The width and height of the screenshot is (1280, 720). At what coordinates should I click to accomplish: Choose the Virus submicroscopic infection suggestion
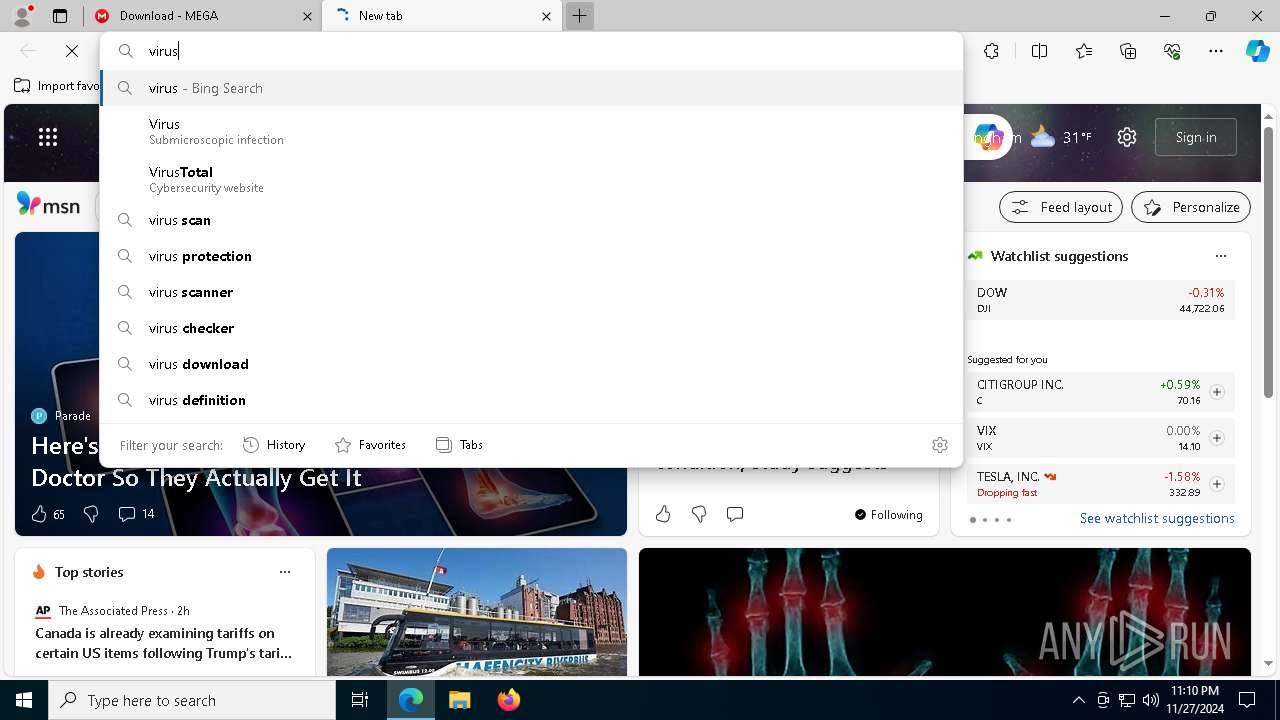coord(531,131)
